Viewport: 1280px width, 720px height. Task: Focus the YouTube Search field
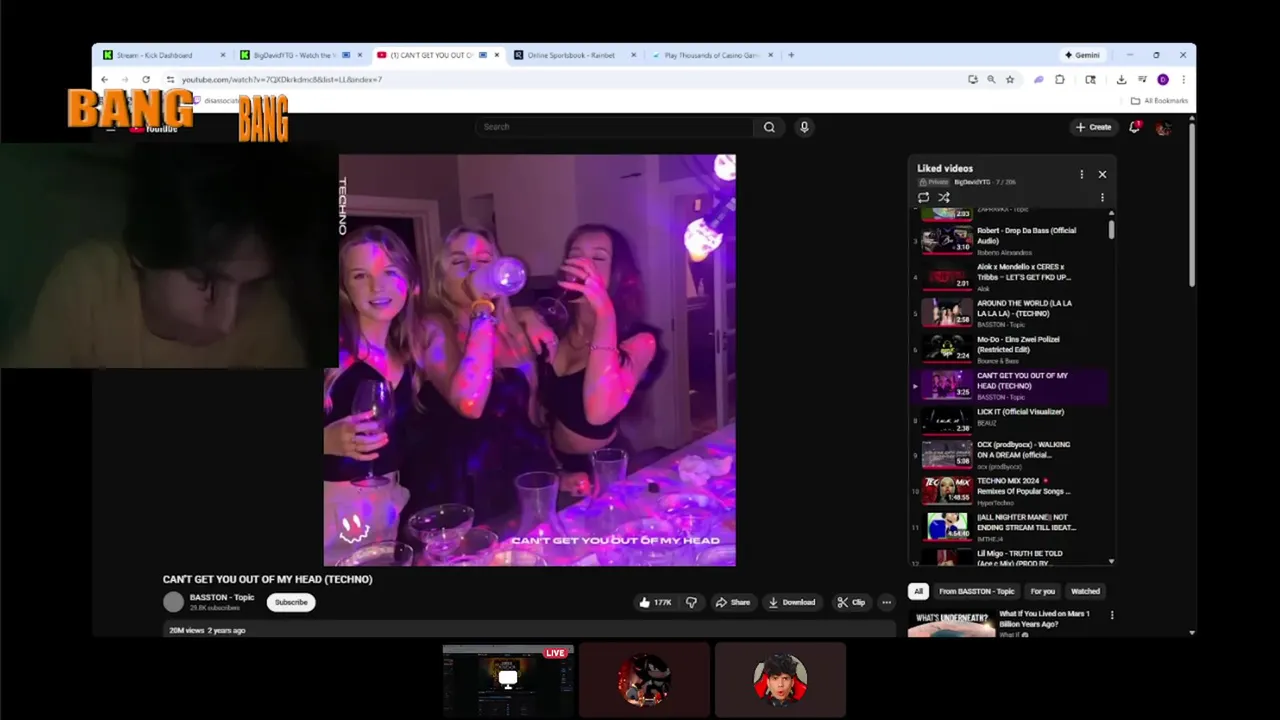(615, 127)
